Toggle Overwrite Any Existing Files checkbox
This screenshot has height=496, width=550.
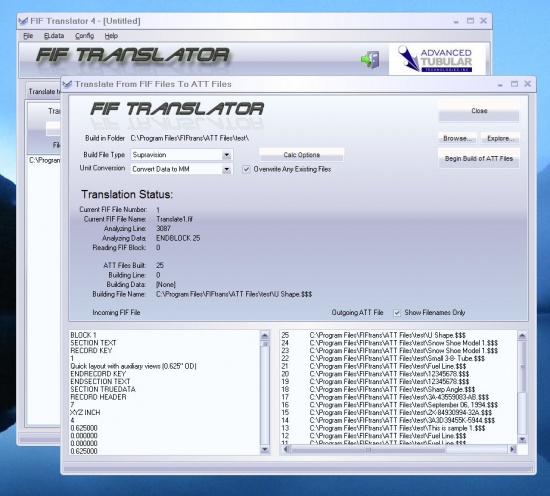point(246,169)
